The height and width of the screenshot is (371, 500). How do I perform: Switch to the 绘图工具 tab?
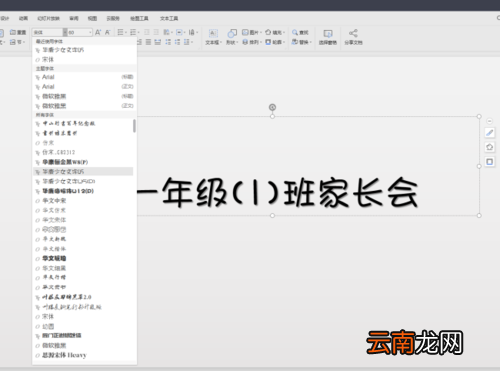tap(139, 18)
